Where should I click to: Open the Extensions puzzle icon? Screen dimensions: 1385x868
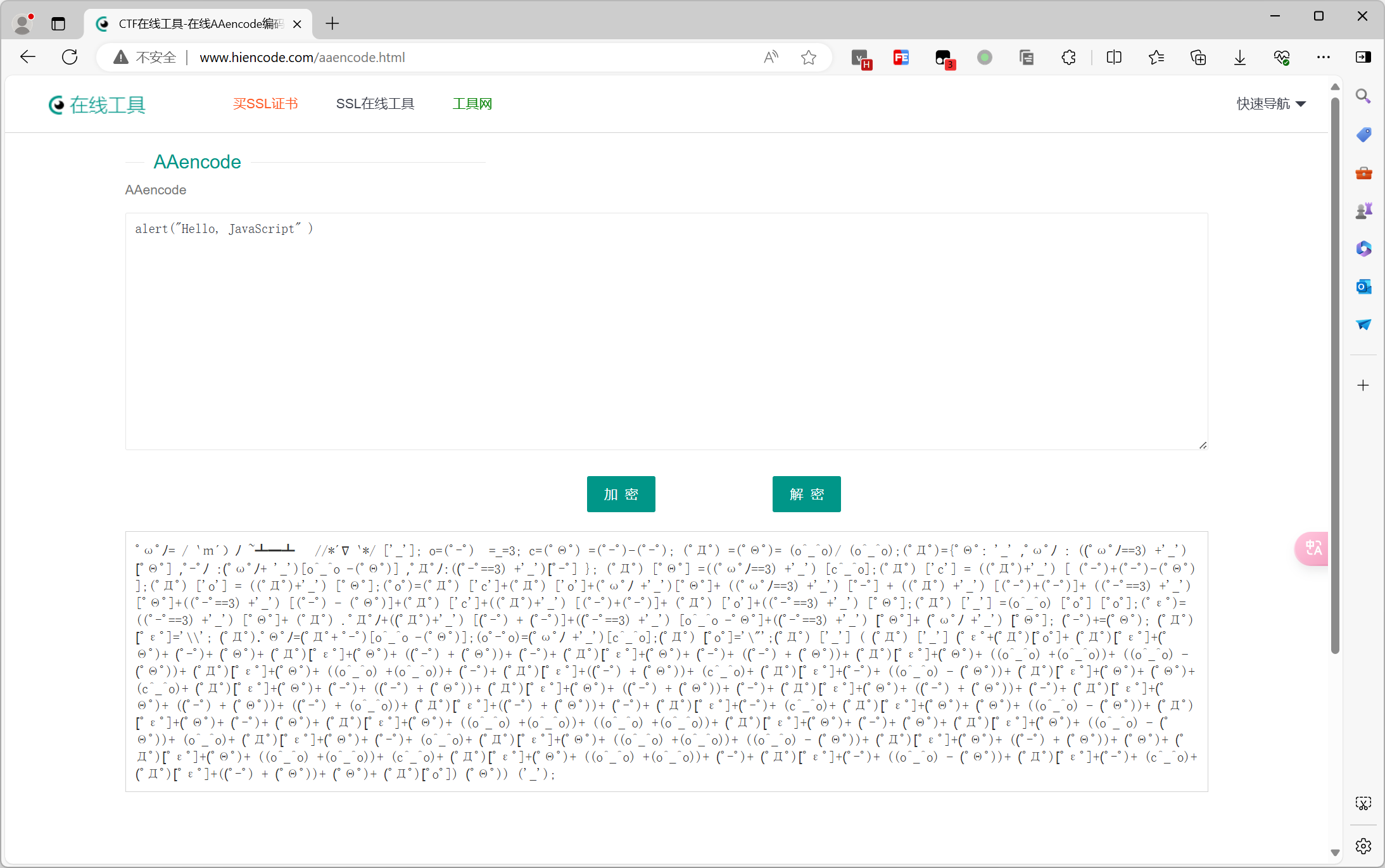point(1069,57)
